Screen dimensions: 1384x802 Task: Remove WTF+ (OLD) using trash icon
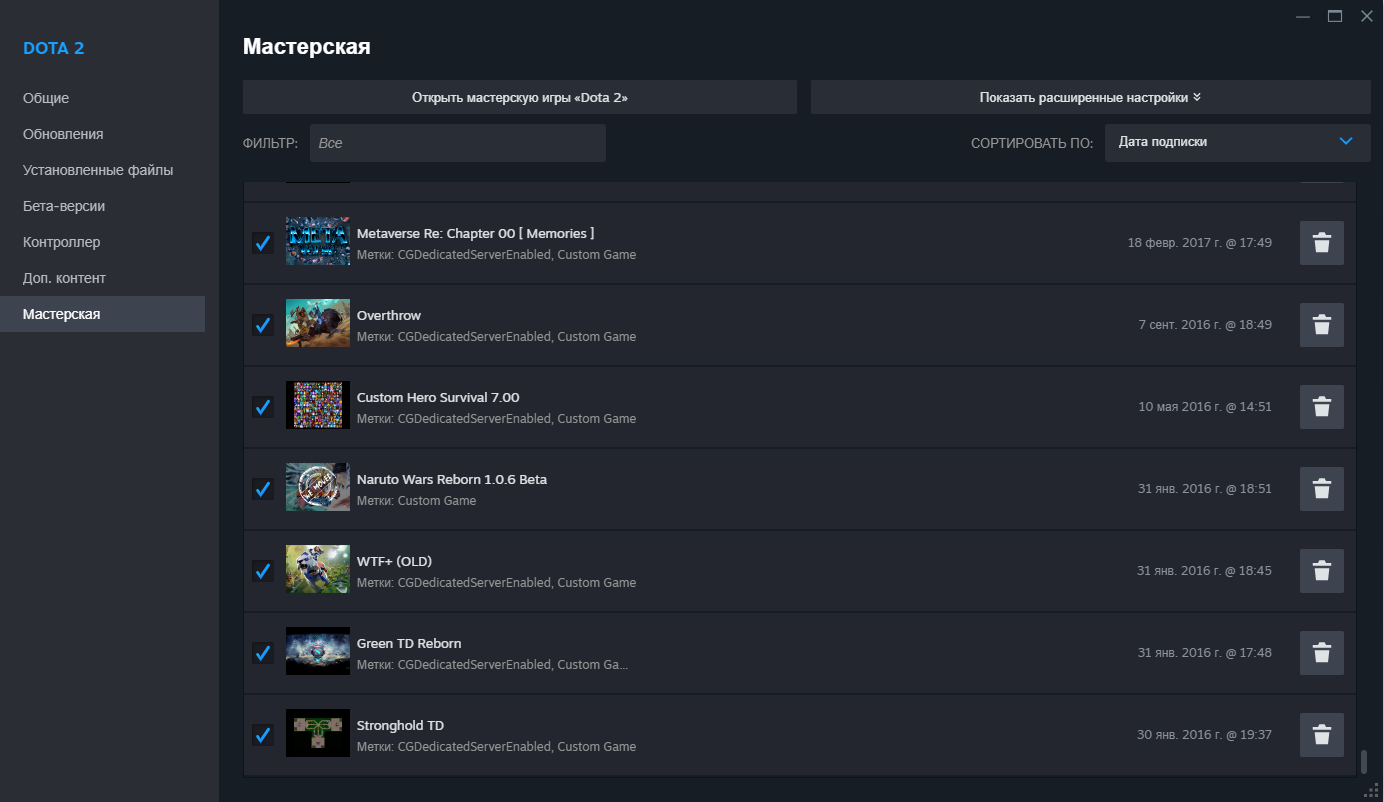click(x=1321, y=571)
